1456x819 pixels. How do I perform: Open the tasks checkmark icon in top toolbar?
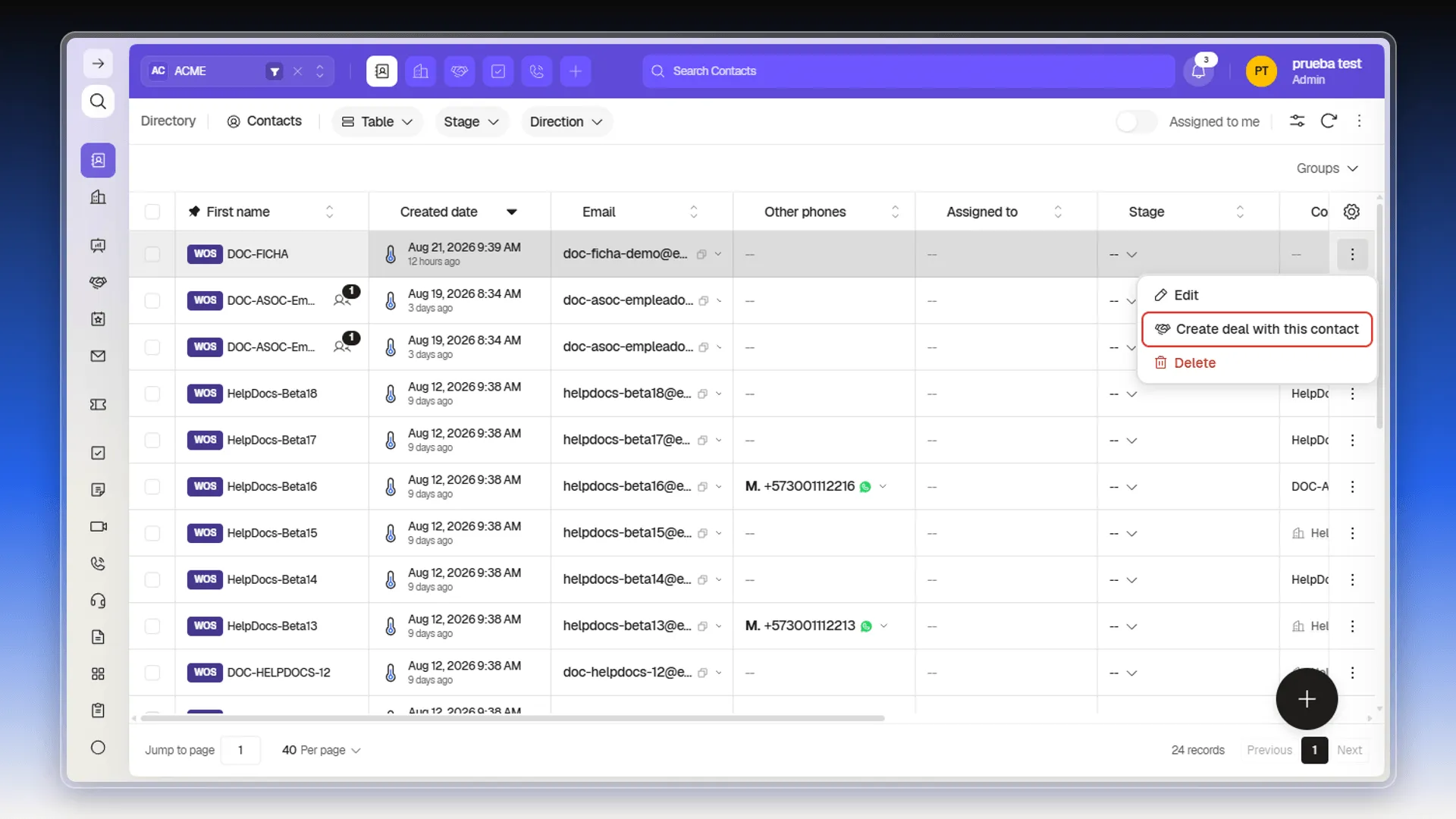click(498, 71)
